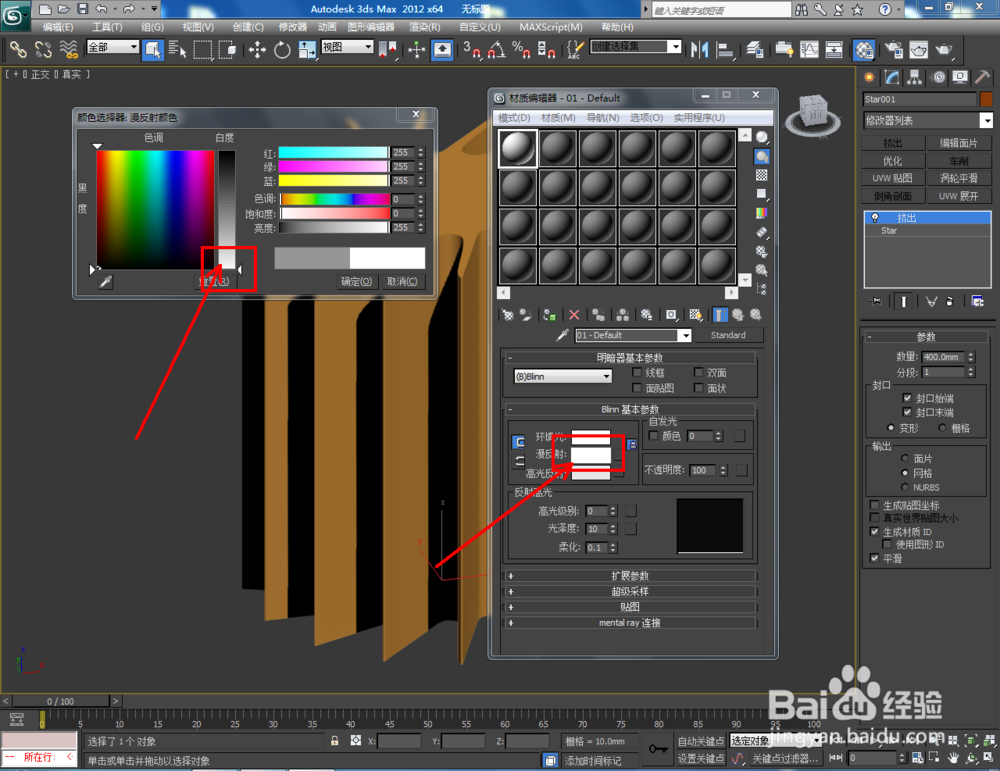Viewport: 1000px width, 771px height.
Task: Open the 渲染(R) menu
Action: (424, 27)
